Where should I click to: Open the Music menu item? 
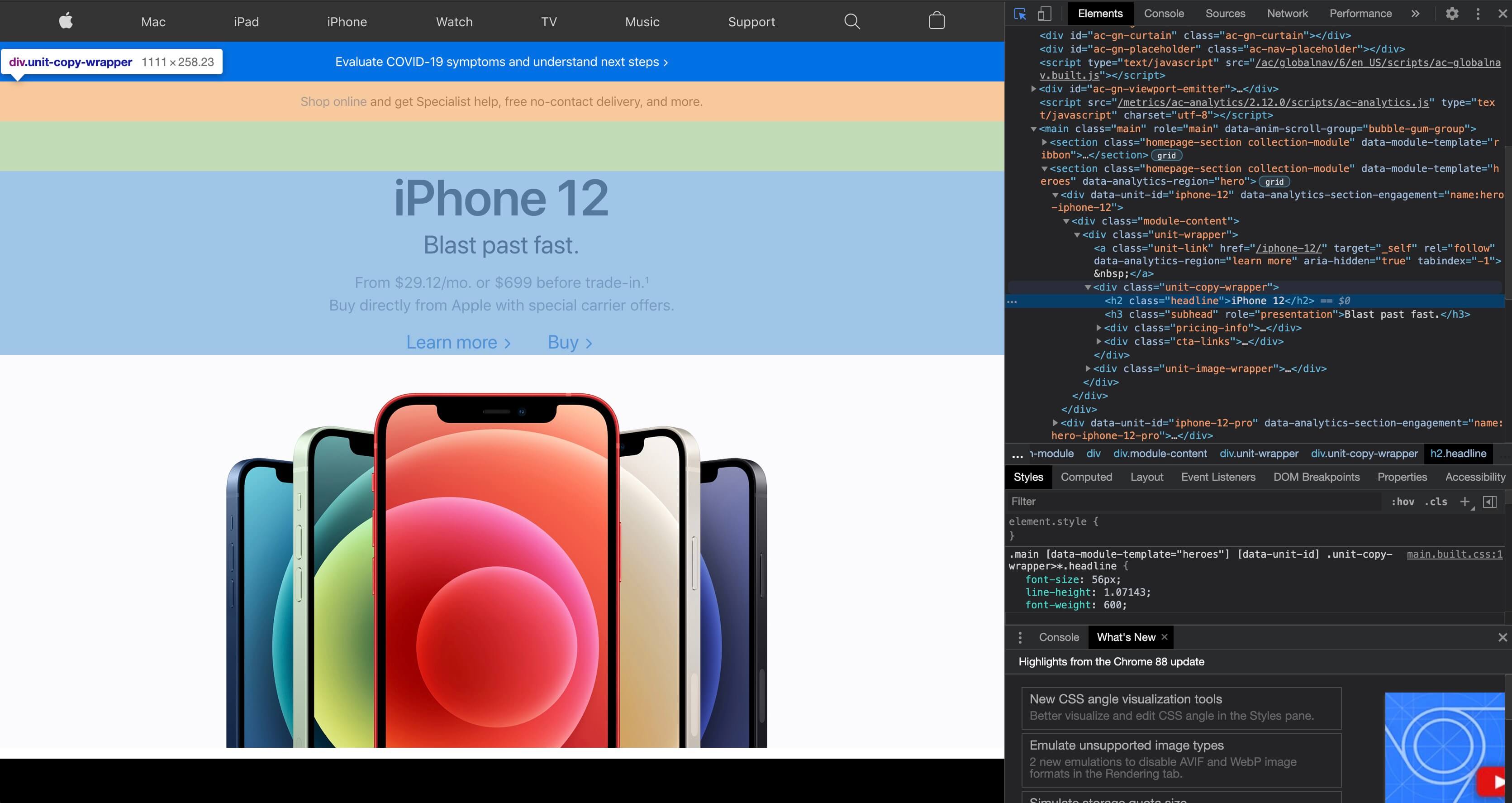642,22
